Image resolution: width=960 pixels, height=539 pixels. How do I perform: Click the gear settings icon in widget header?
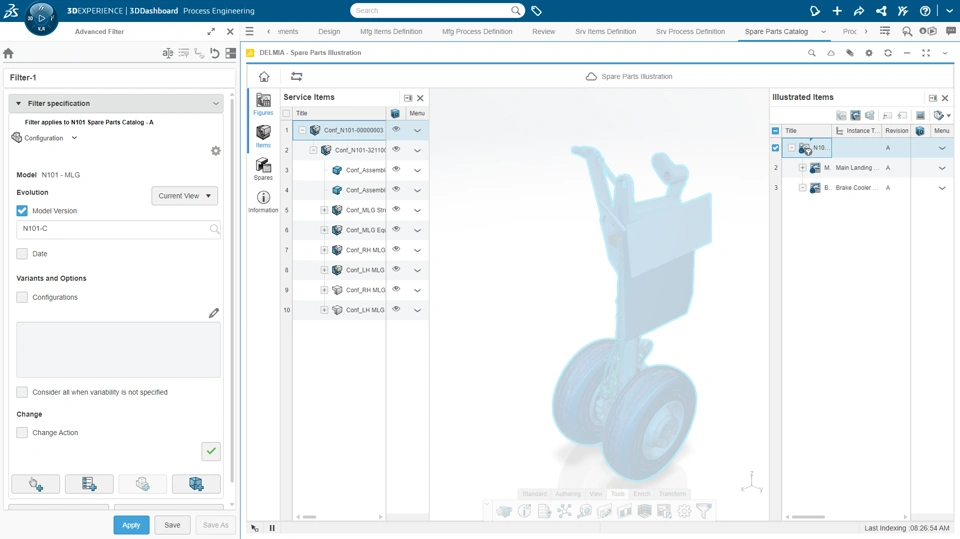pos(869,53)
